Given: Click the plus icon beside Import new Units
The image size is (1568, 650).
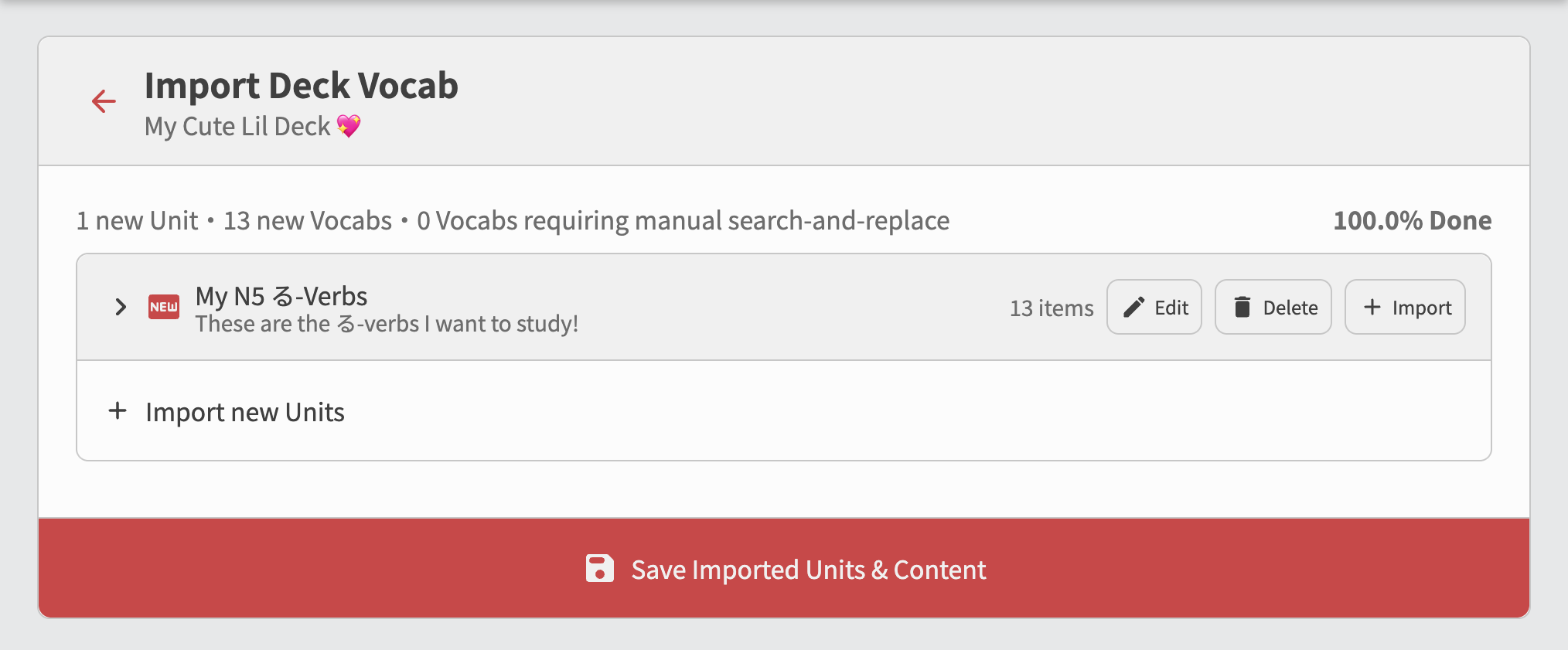Looking at the screenshot, I should [118, 410].
